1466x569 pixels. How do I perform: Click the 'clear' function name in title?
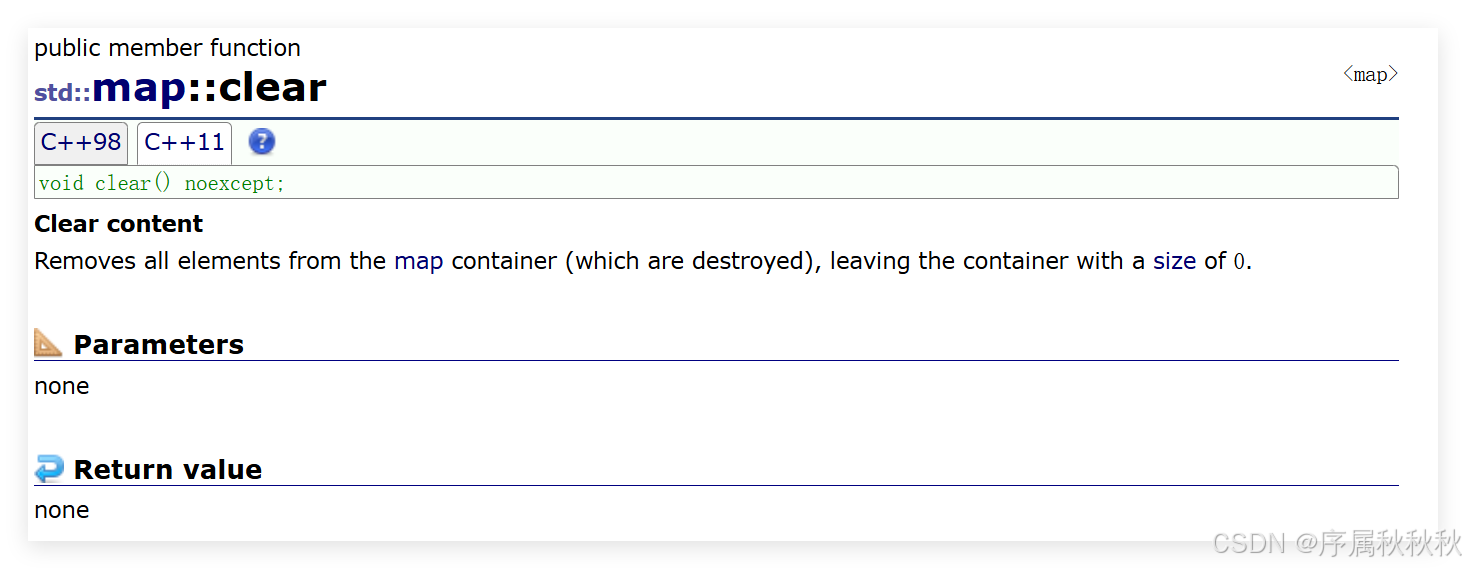click(x=272, y=88)
